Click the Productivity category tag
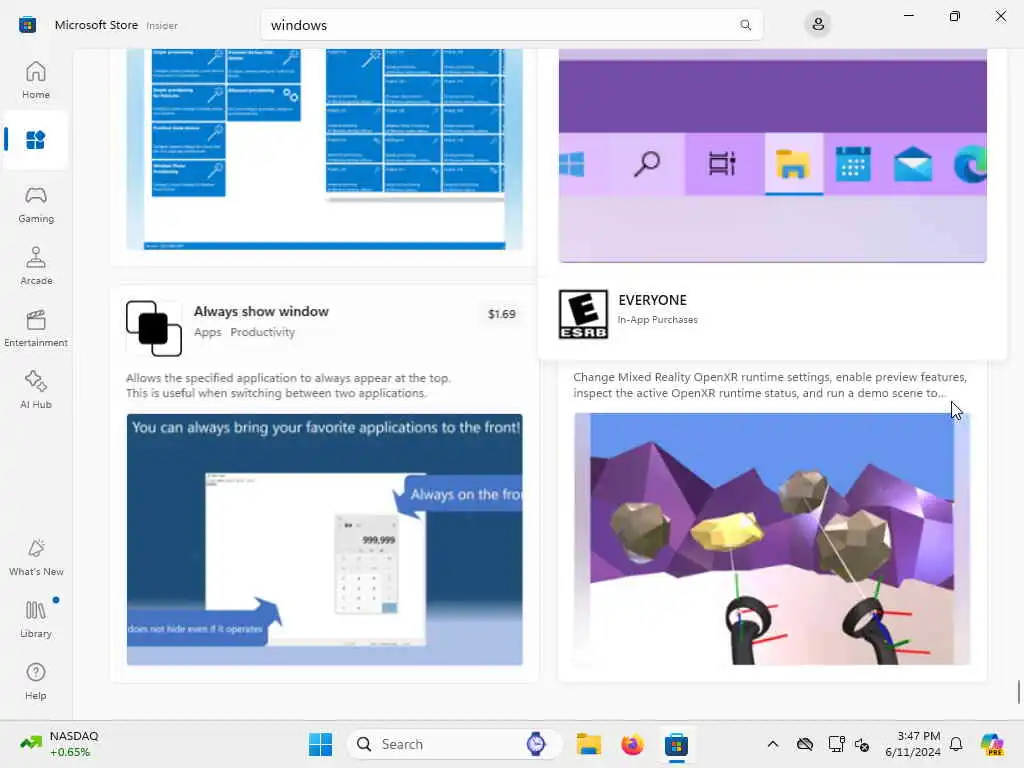The height and width of the screenshot is (768, 1024). point(263,332)
